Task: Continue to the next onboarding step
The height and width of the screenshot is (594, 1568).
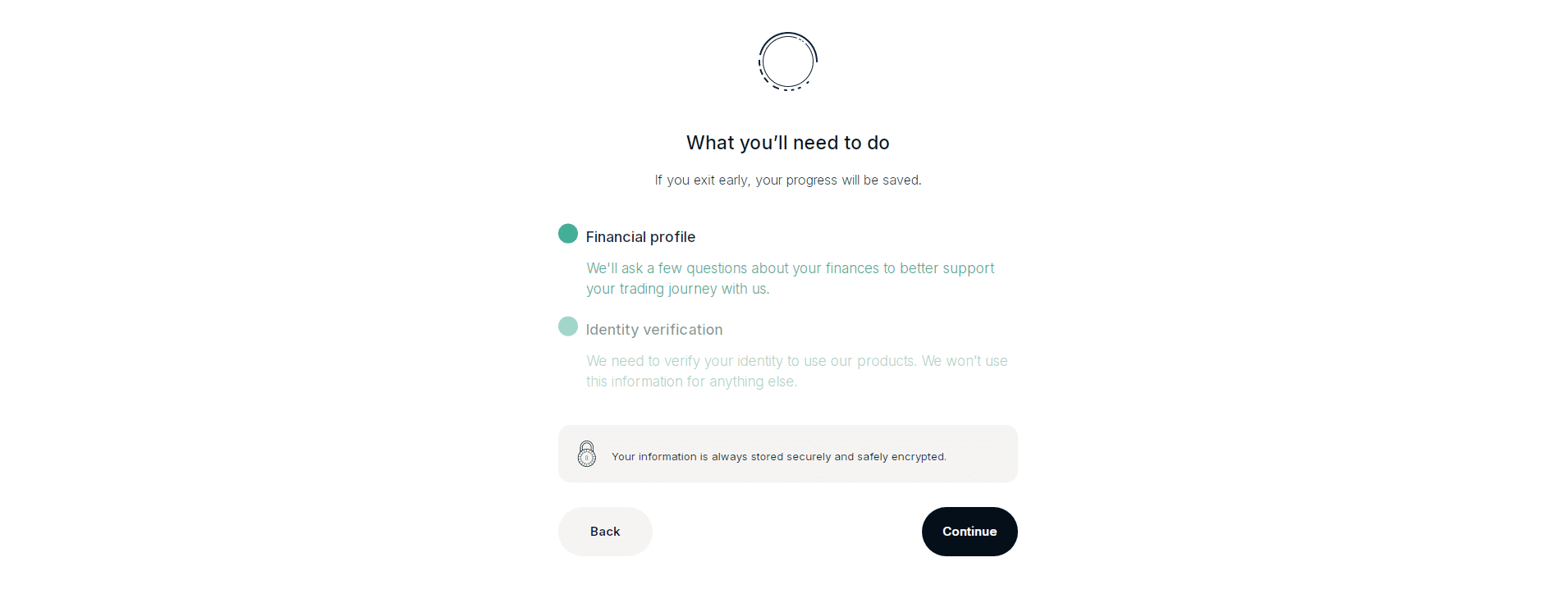Action: click(x=970, y=532)
